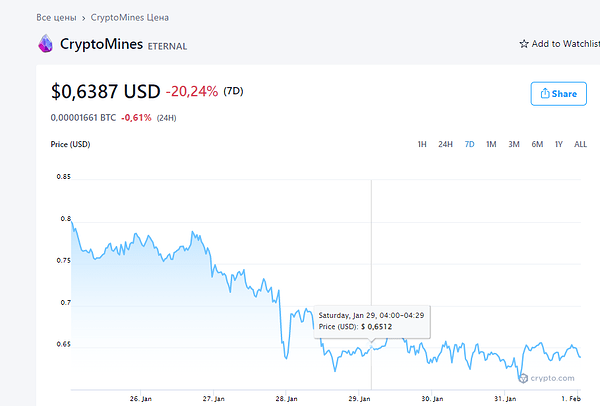
Task: Switch chart to 24H range
Action: 445,144
